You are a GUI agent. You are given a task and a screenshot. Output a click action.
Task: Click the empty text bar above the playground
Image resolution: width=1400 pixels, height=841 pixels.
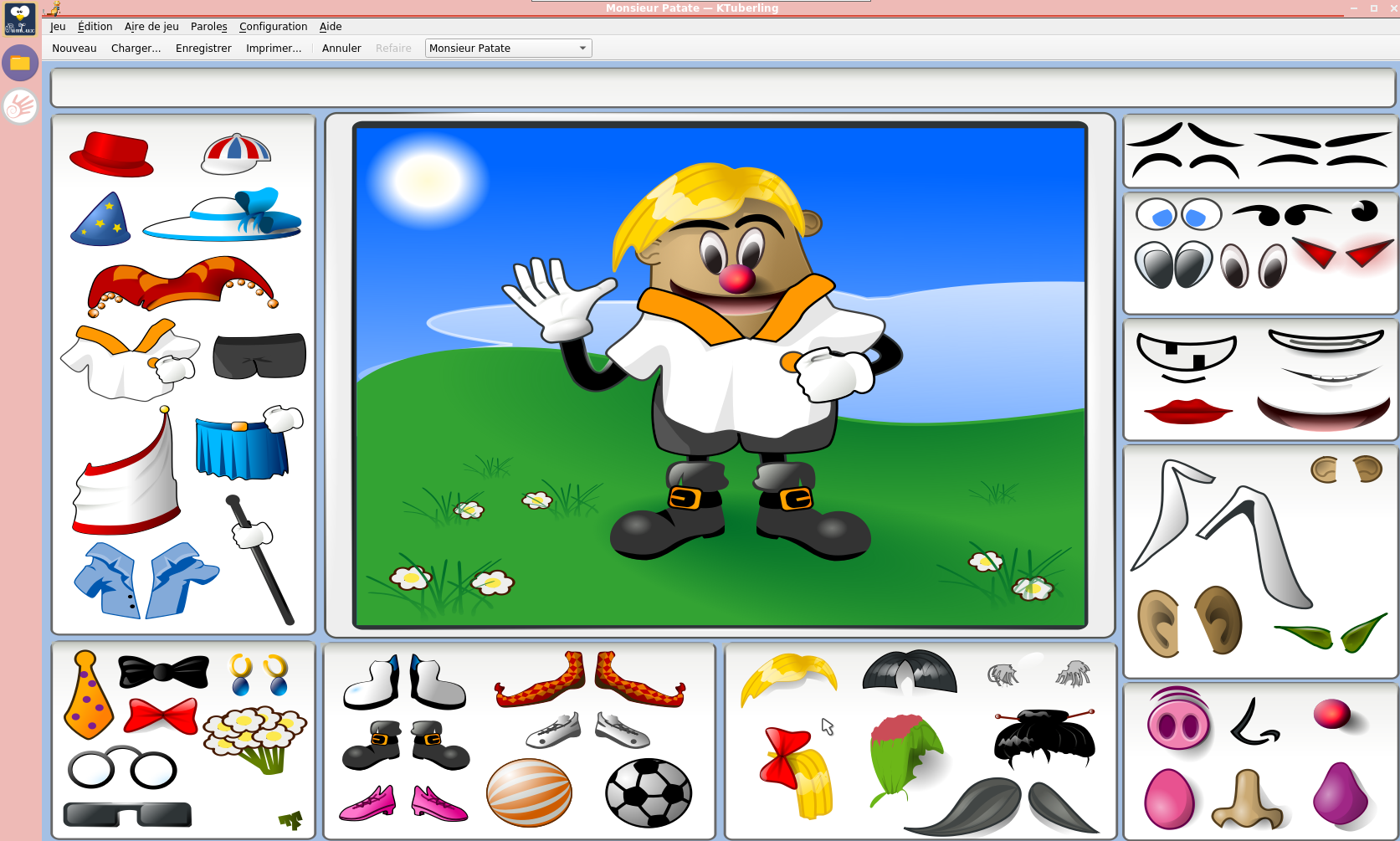click(723, 87)
